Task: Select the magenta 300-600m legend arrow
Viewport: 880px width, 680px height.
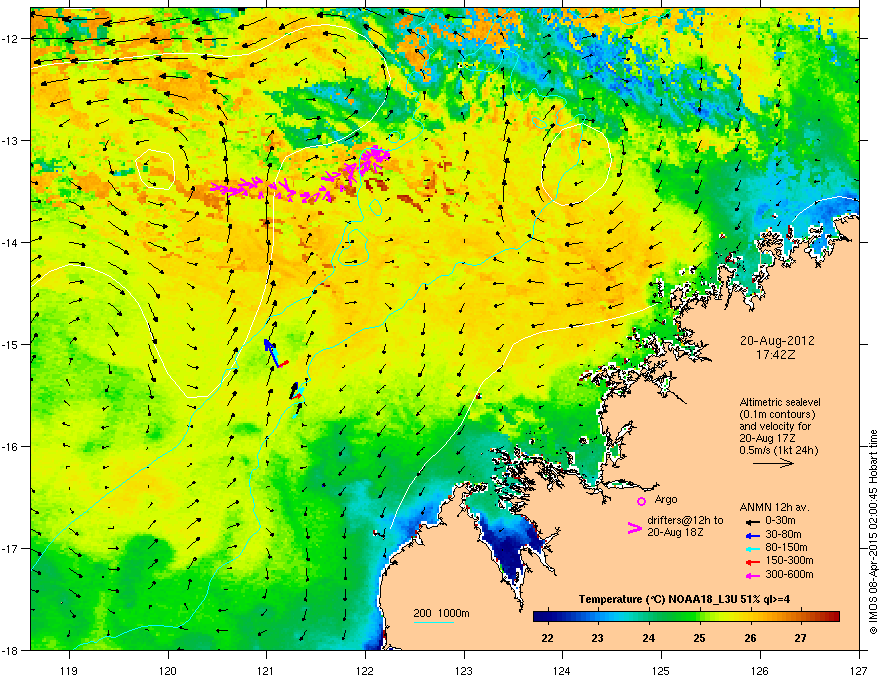Action: (753, 575)
